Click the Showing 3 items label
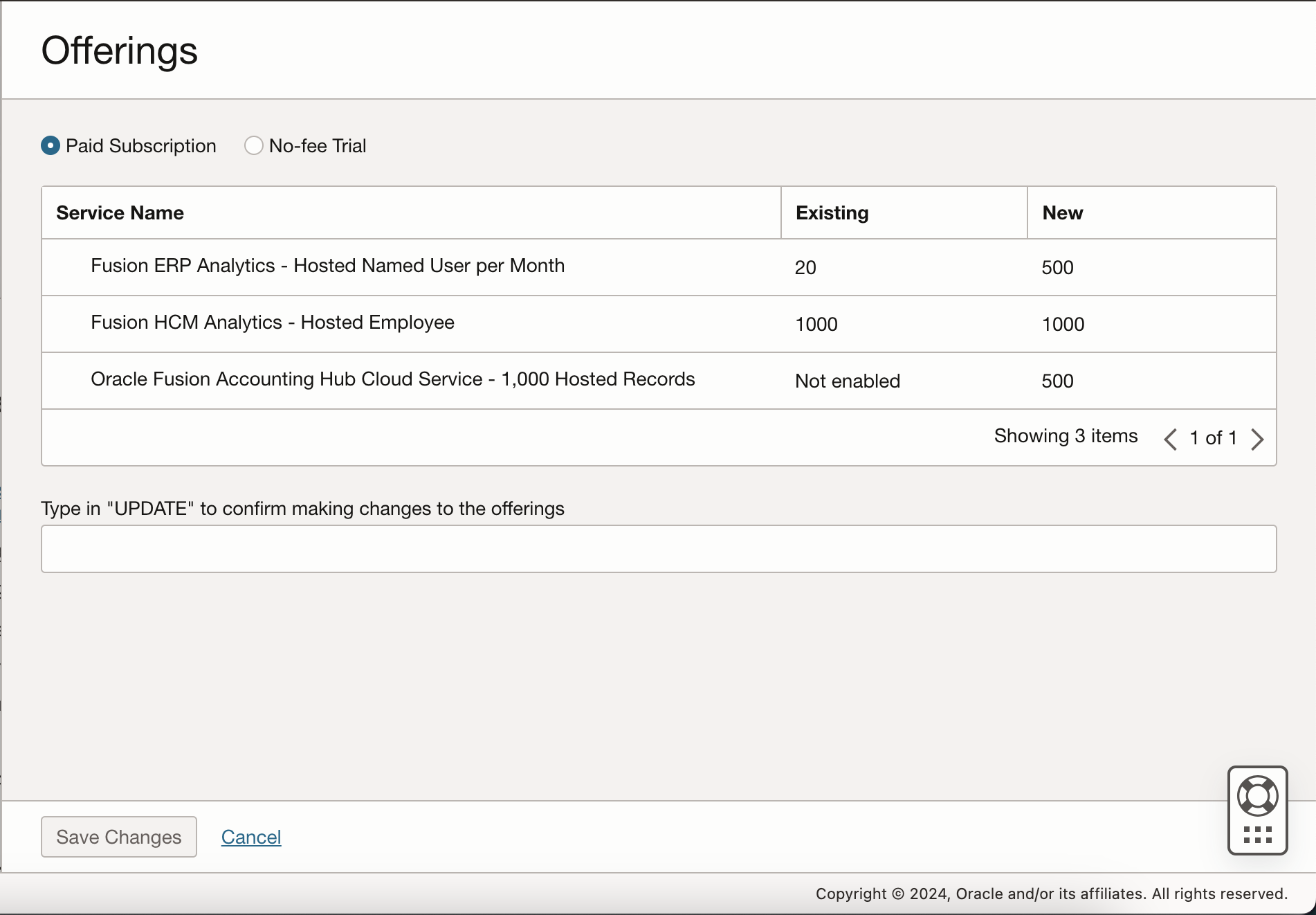The image size is (1316, 915). pos(1065,436)
